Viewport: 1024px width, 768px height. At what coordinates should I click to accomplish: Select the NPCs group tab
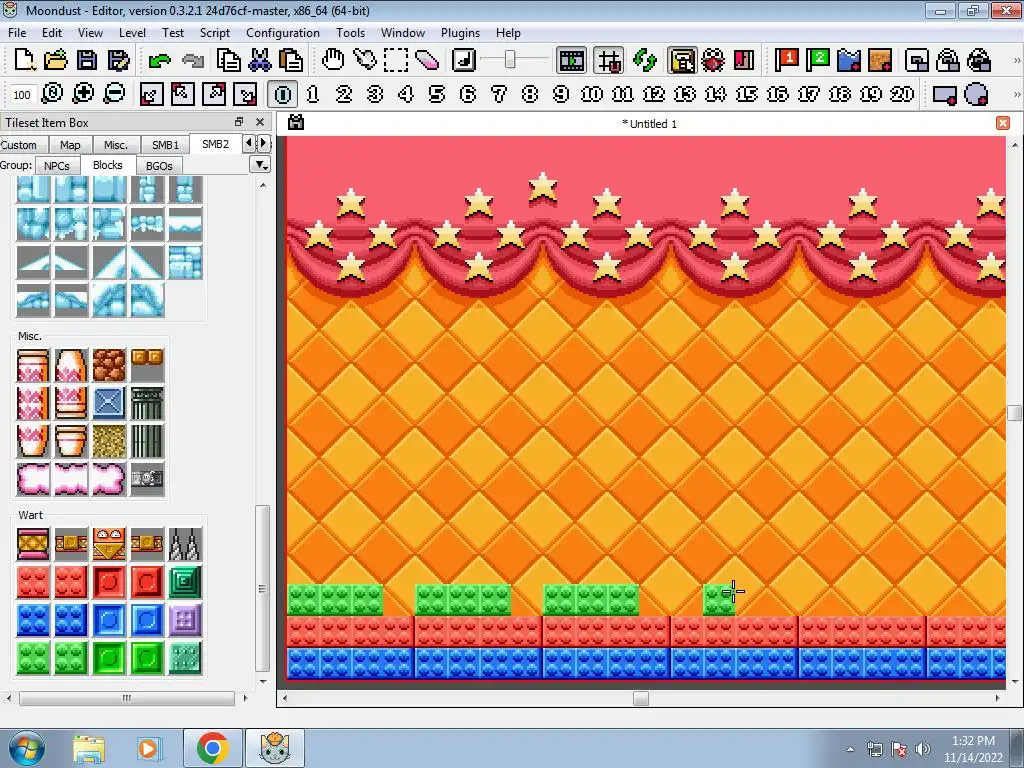point(57,166)
